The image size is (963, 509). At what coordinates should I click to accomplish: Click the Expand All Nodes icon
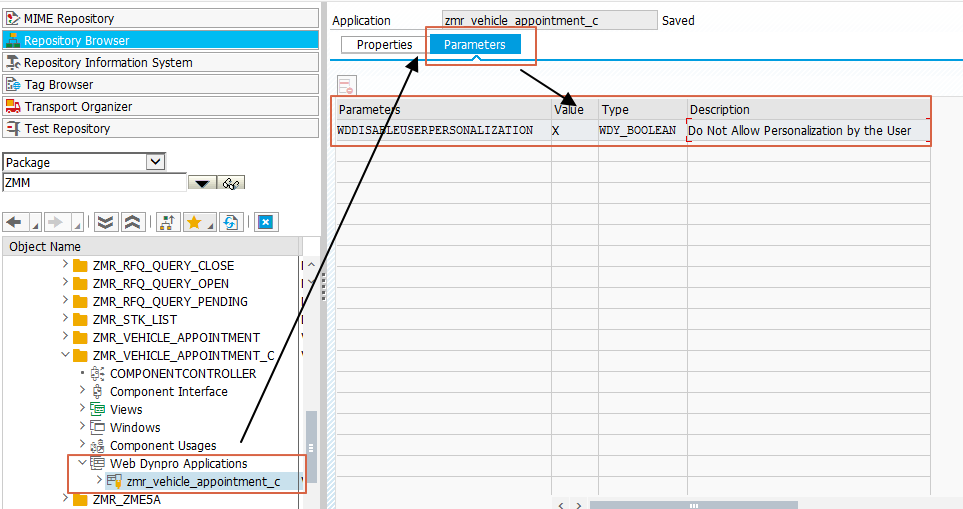click(106, 222)
